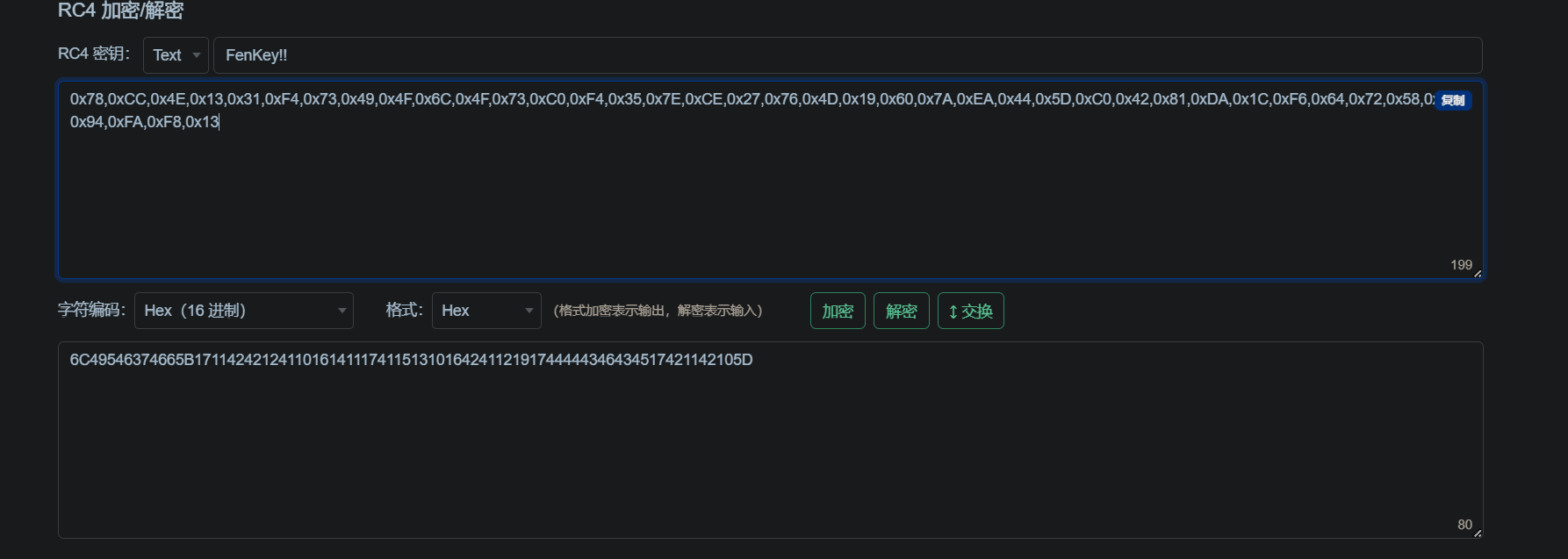Click the RC4 key field containing FenKey!!
The width and height of the screenshot is (1568, 559).
847,55
